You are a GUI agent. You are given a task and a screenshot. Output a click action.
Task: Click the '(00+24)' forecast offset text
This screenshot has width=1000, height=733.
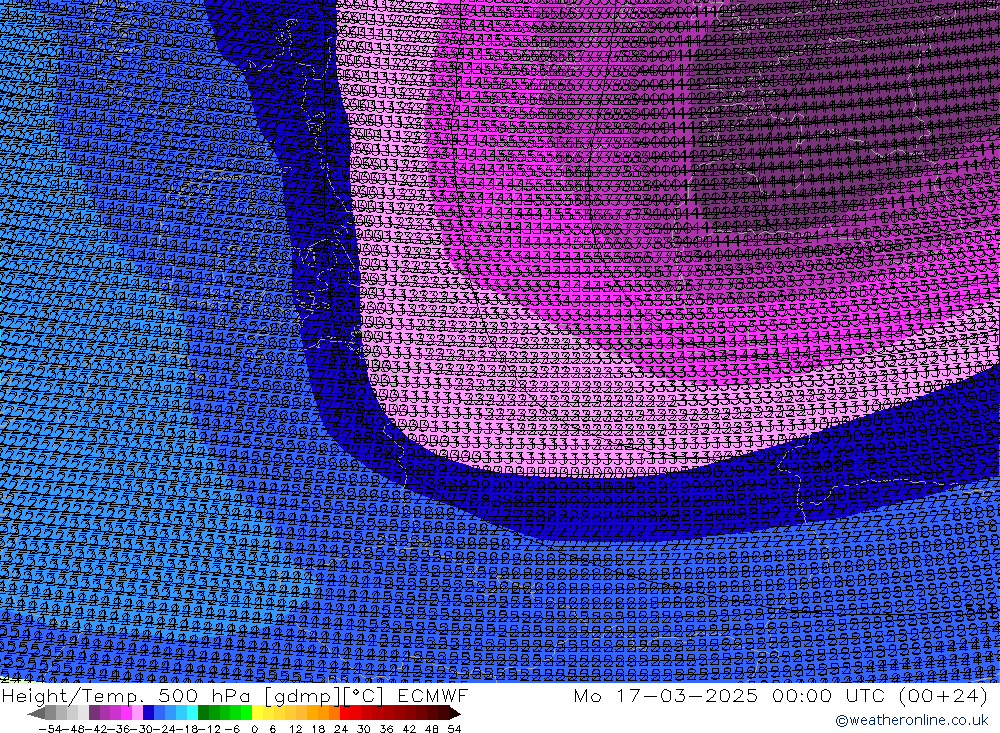(x=942, y=695)
